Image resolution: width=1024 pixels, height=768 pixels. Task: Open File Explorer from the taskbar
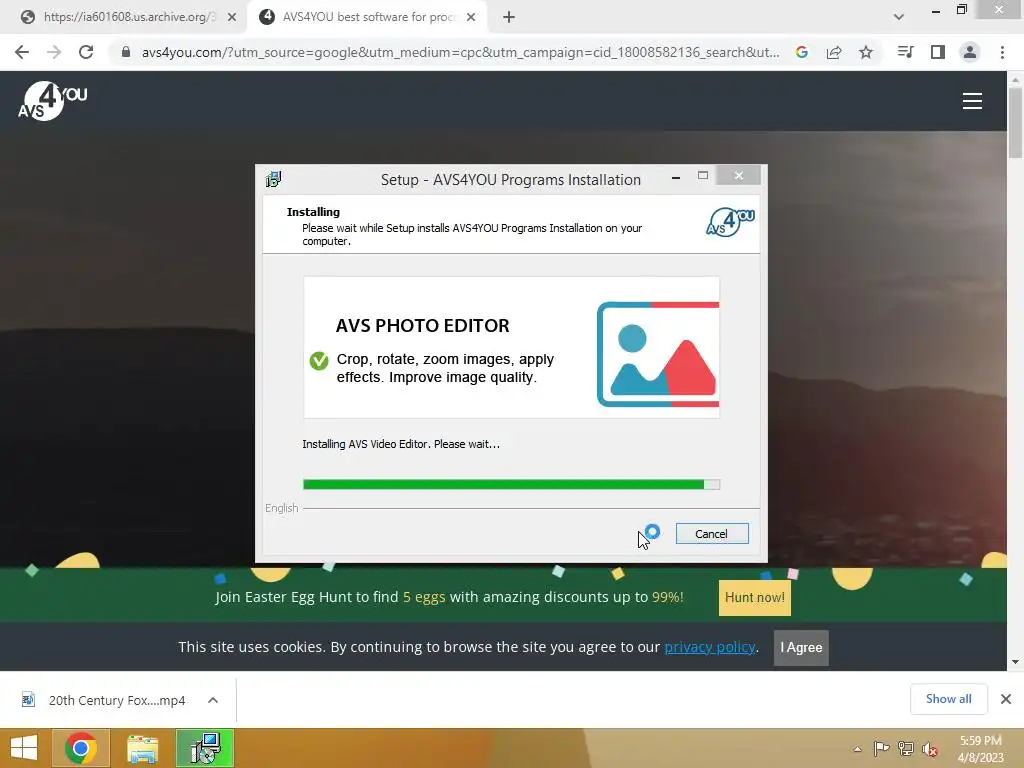click(x=142, y=748)
